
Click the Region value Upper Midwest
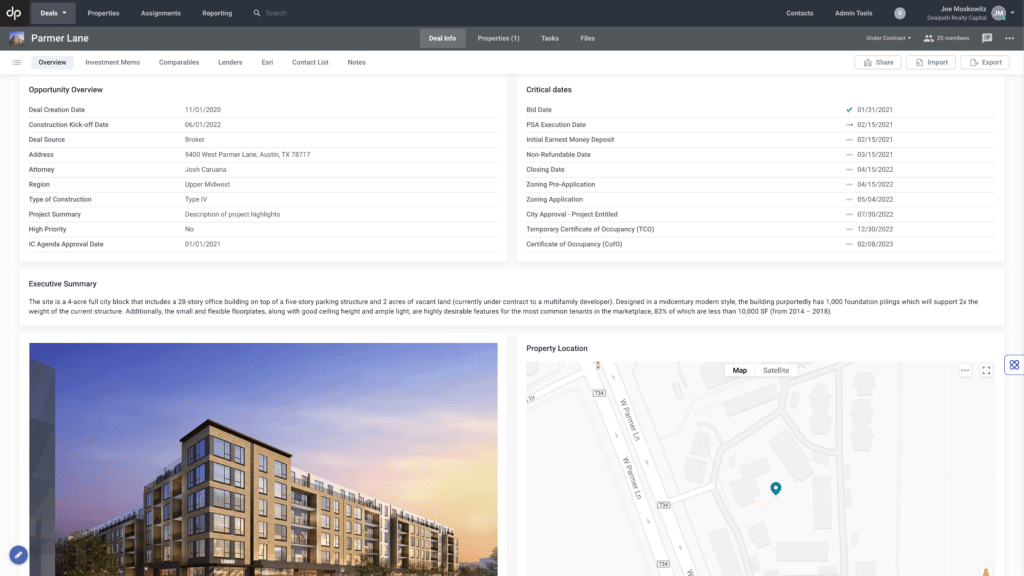[x=207, y=185]
